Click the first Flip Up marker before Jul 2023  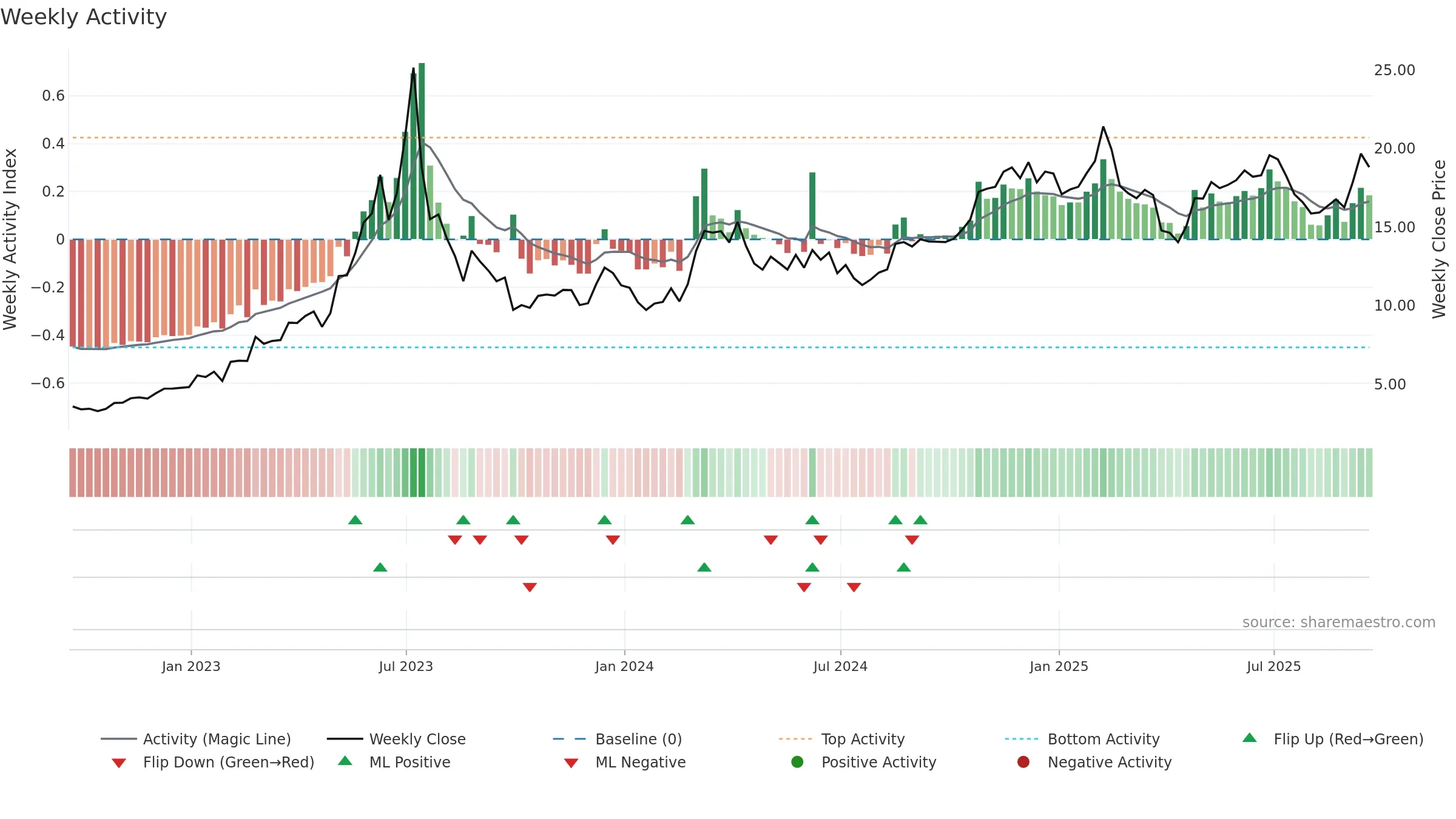point(356,520)
